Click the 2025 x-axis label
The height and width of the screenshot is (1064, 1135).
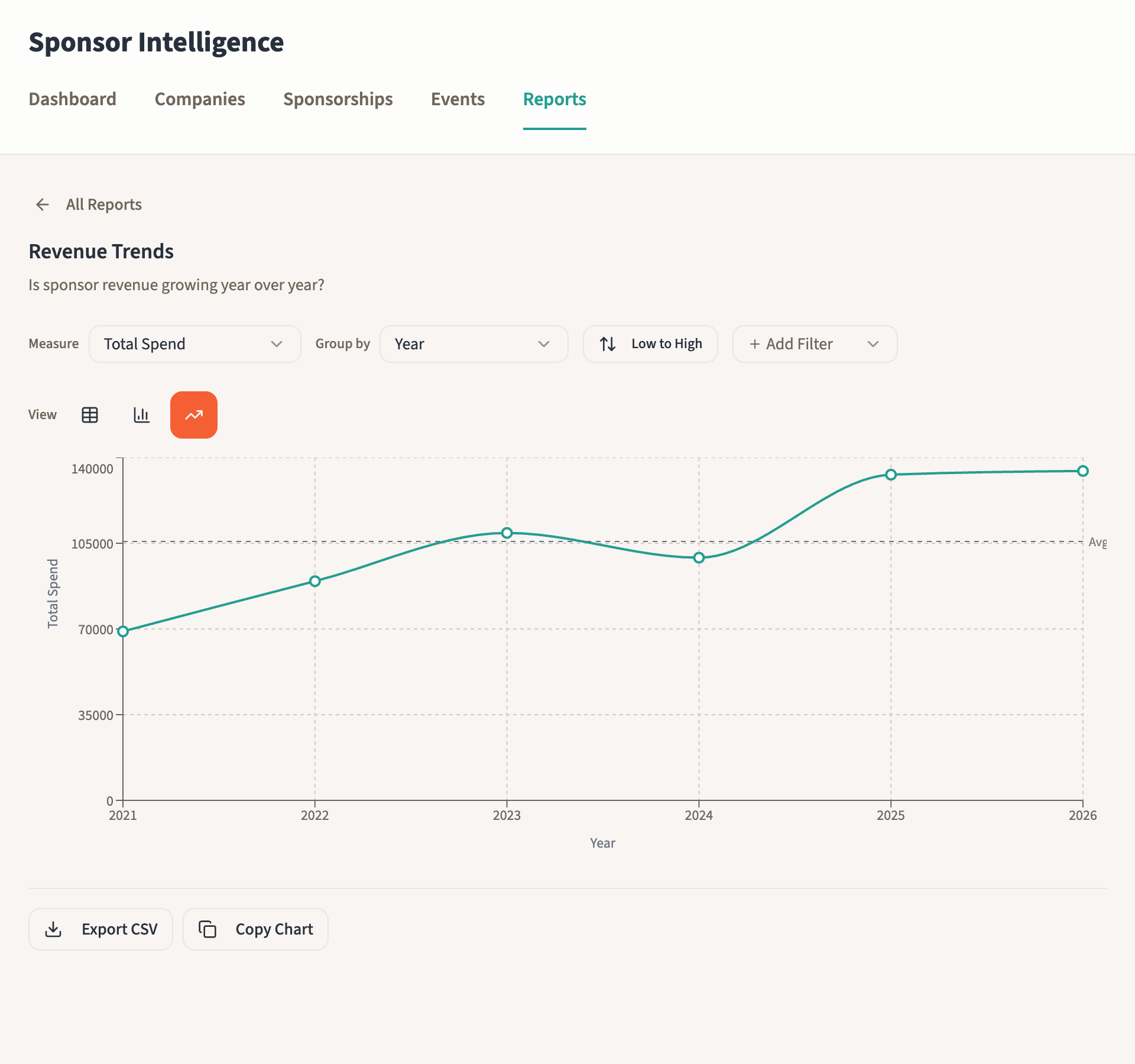coord(891,815)
